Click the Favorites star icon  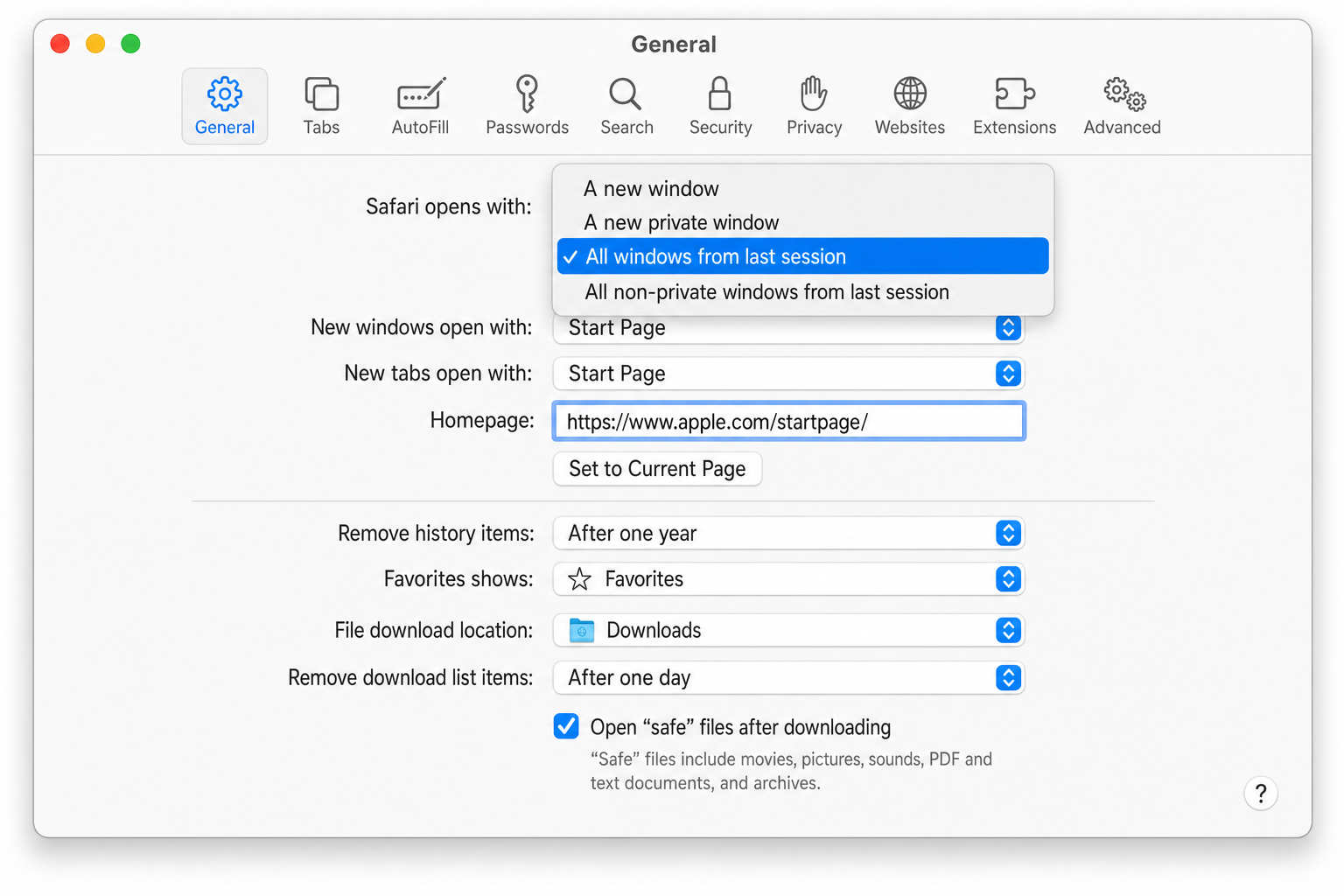tap(579, 579)
